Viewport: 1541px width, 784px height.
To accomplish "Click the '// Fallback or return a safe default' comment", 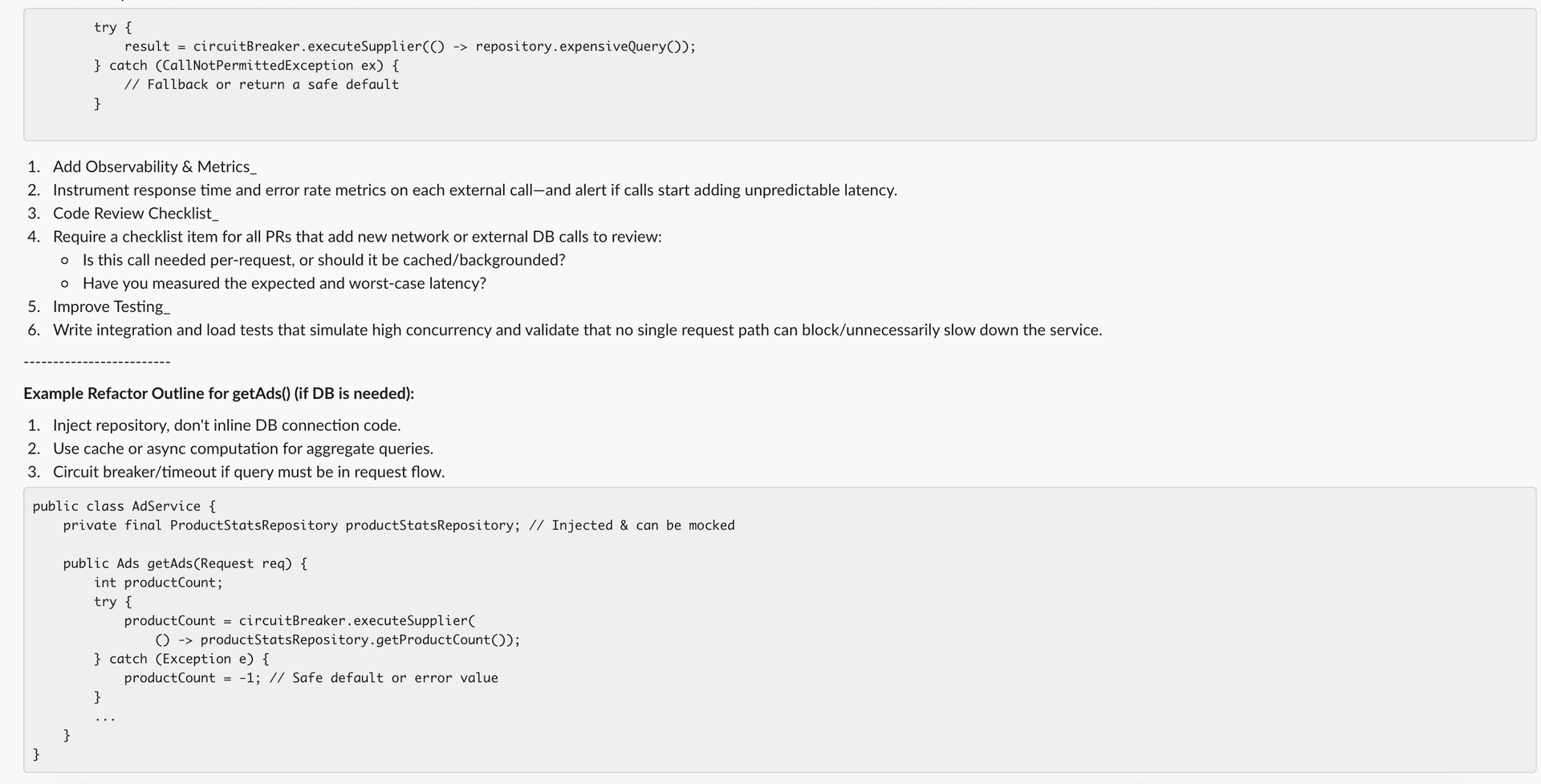I will 262,85.
